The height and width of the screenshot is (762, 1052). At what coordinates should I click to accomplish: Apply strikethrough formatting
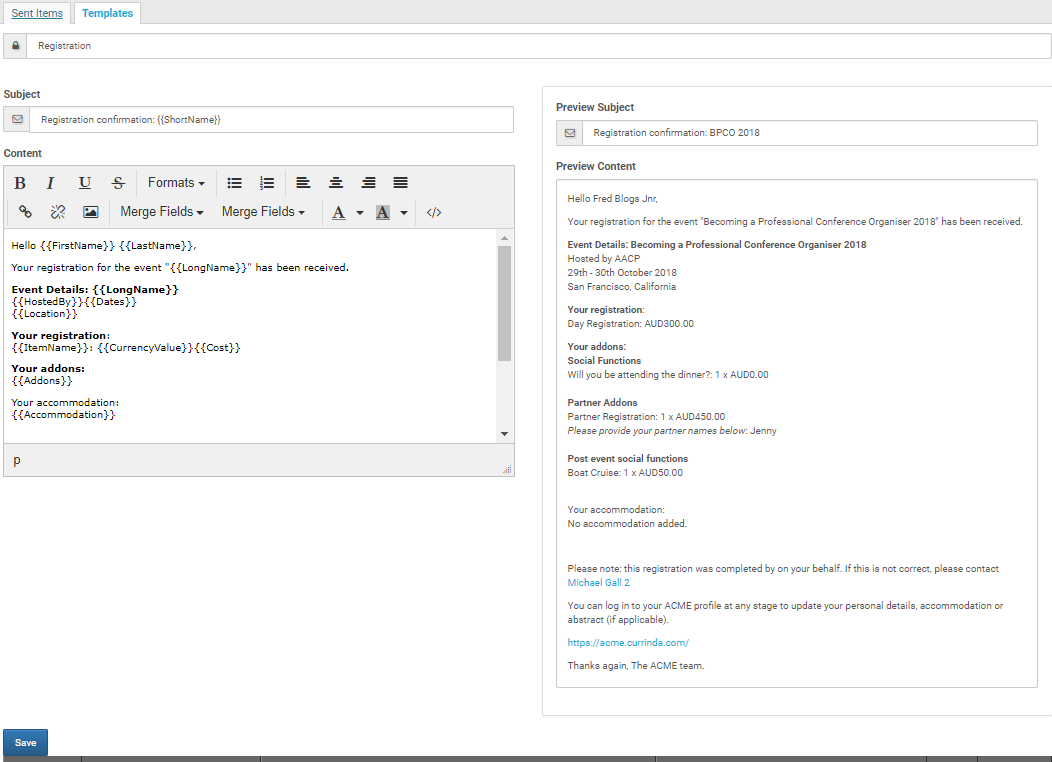point(118,183)
